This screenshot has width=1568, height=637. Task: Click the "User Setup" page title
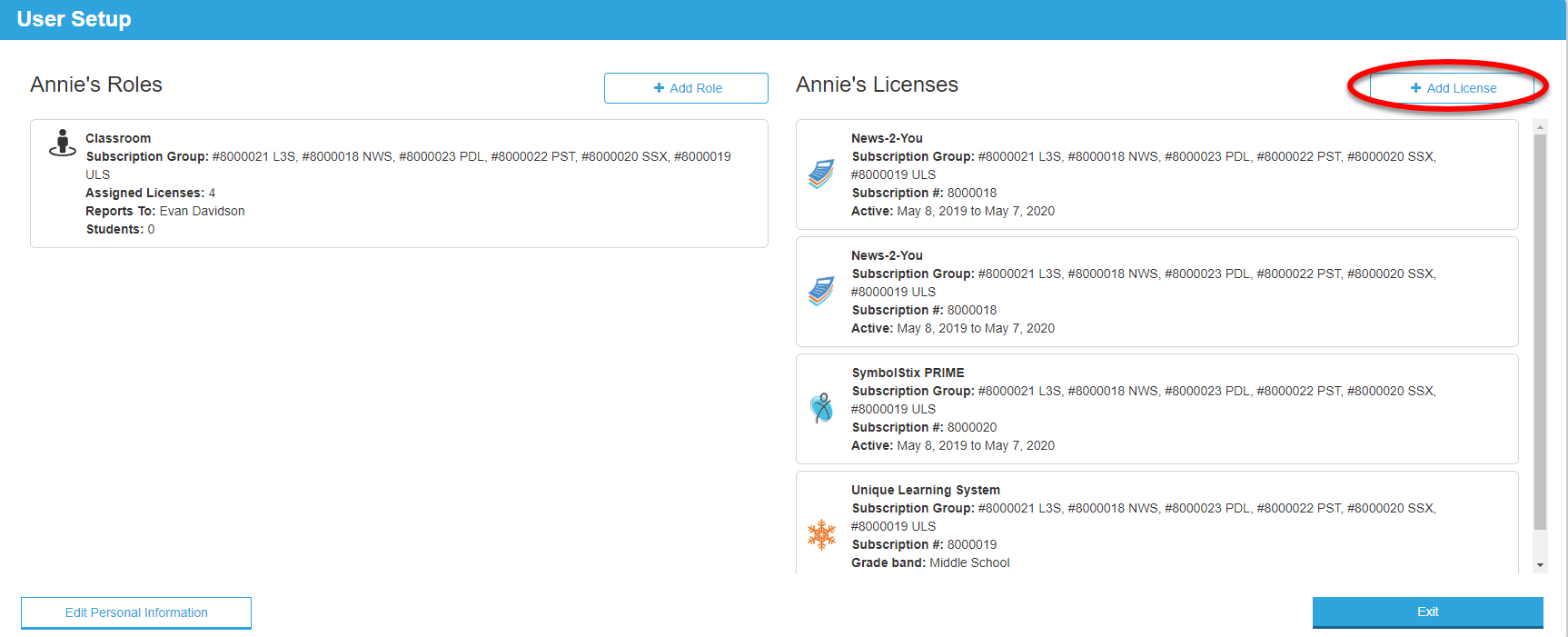(74, 19)
